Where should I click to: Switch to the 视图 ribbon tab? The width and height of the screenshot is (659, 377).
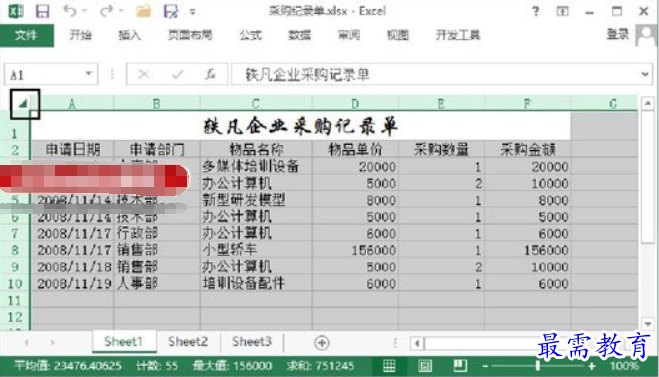[x=398, y=35]
